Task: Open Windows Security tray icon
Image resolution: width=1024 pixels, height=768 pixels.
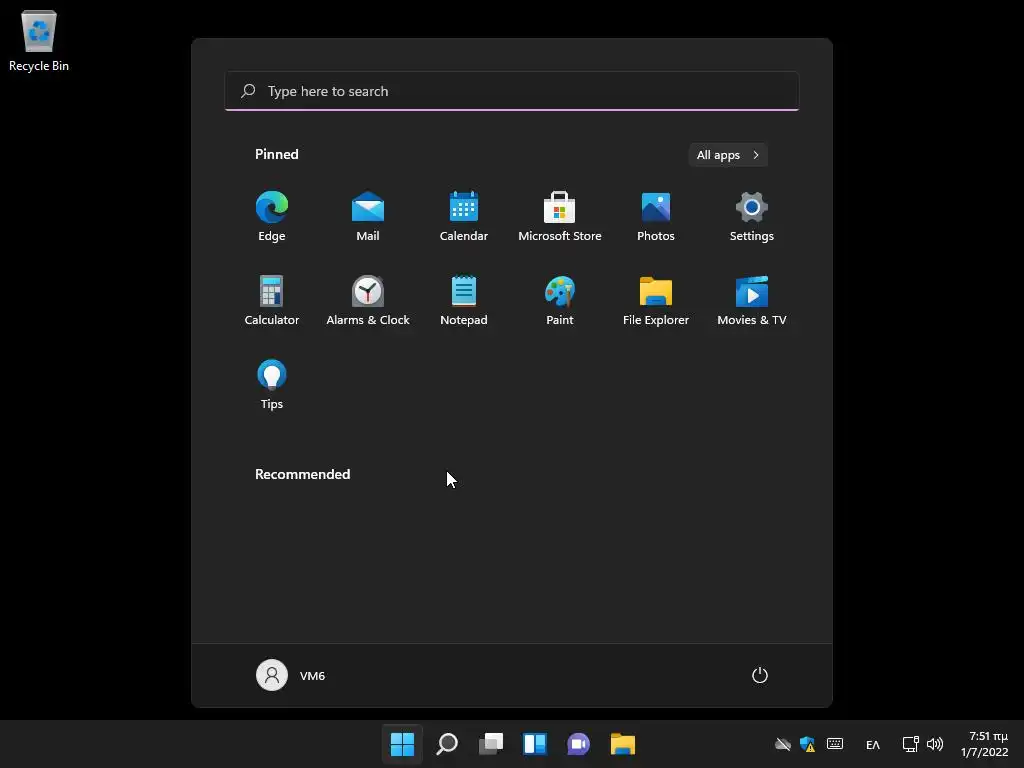Action: tap(808, 744)
